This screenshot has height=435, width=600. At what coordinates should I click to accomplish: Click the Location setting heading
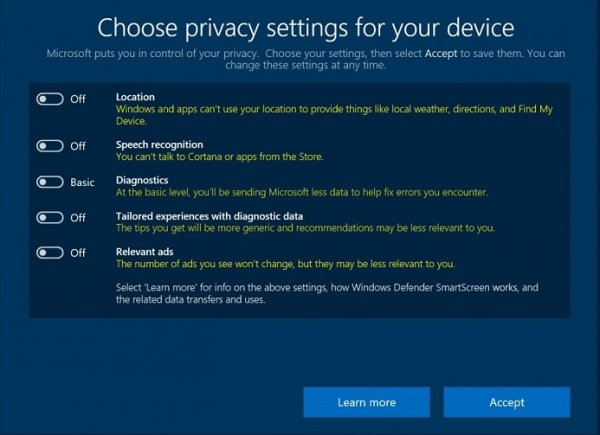point(135,96)
